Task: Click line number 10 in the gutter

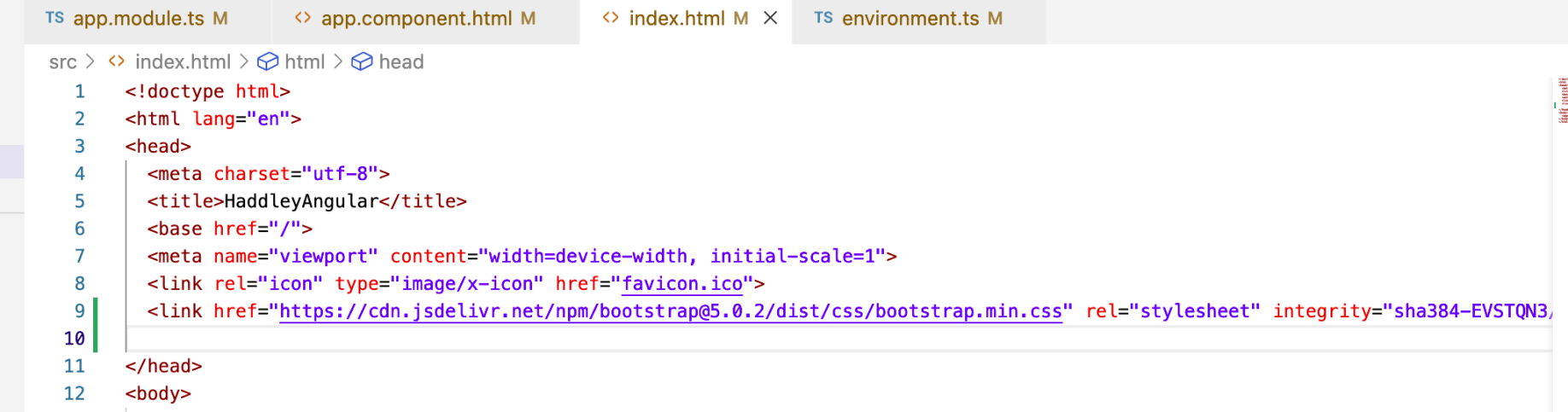Action: [74, 339]
